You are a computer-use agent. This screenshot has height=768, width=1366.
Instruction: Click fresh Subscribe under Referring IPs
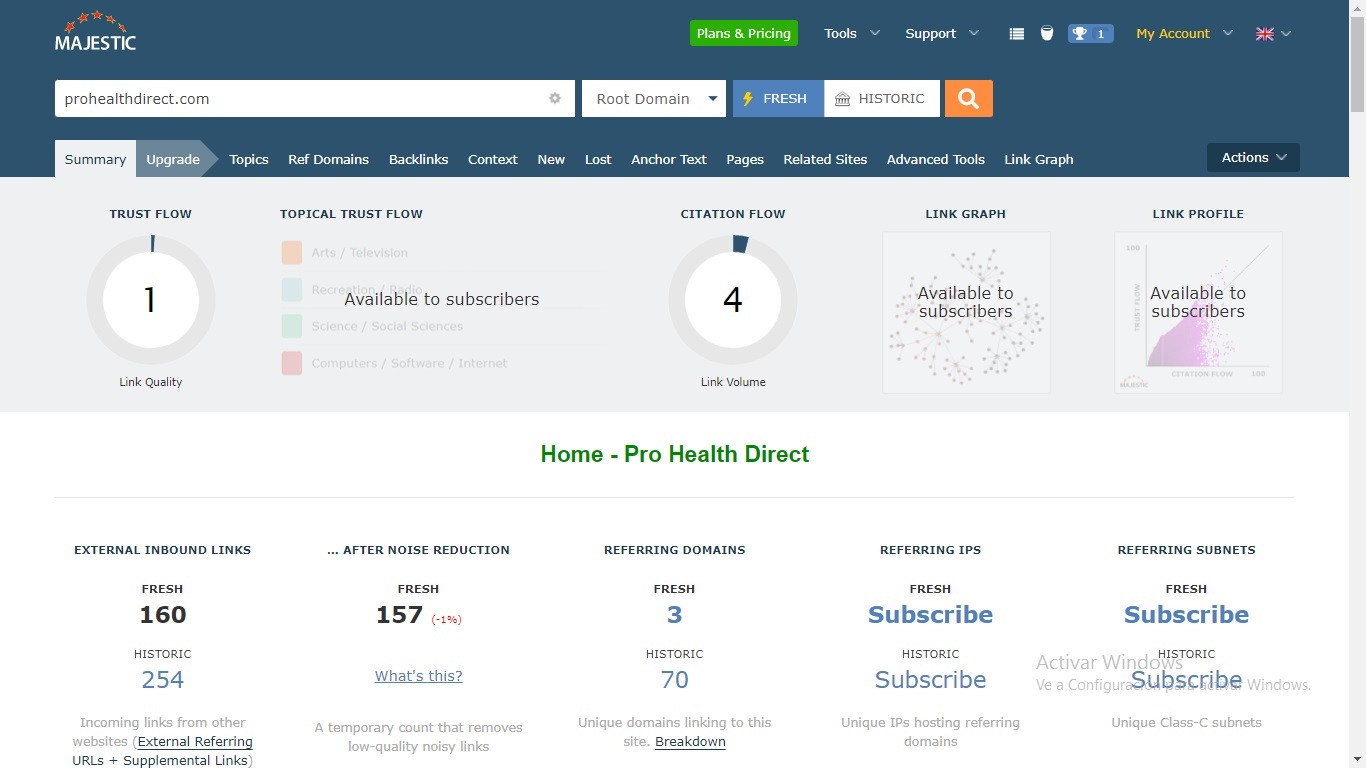click(x=931, y=615)
